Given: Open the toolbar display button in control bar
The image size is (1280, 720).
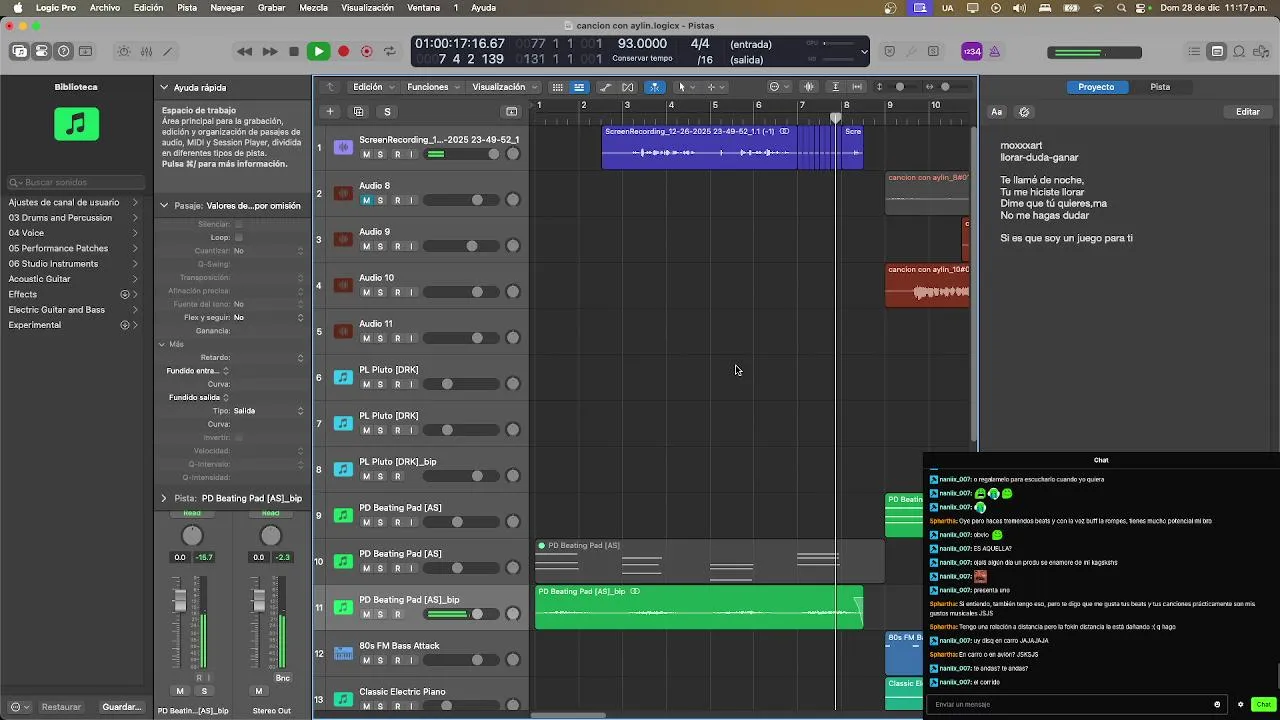Looking at the screenshot, I should click(86, 51).
